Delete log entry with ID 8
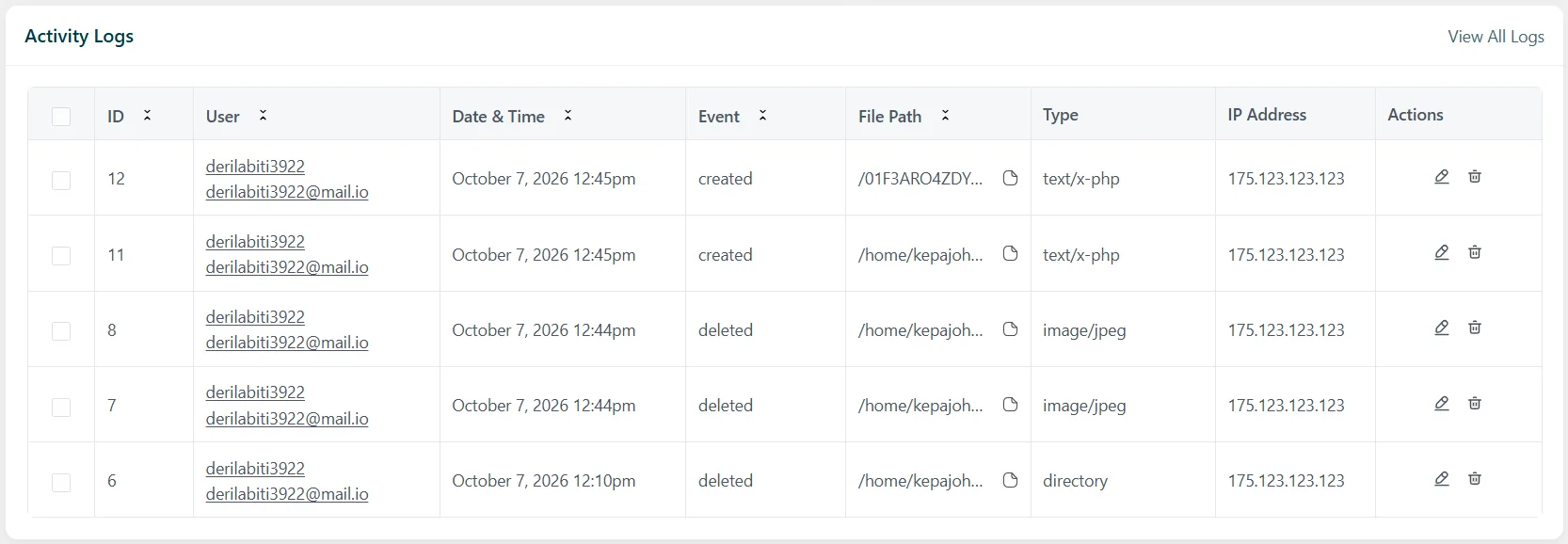Image resolution: width=1568 pixels, height=544 pixels. 1475,328
